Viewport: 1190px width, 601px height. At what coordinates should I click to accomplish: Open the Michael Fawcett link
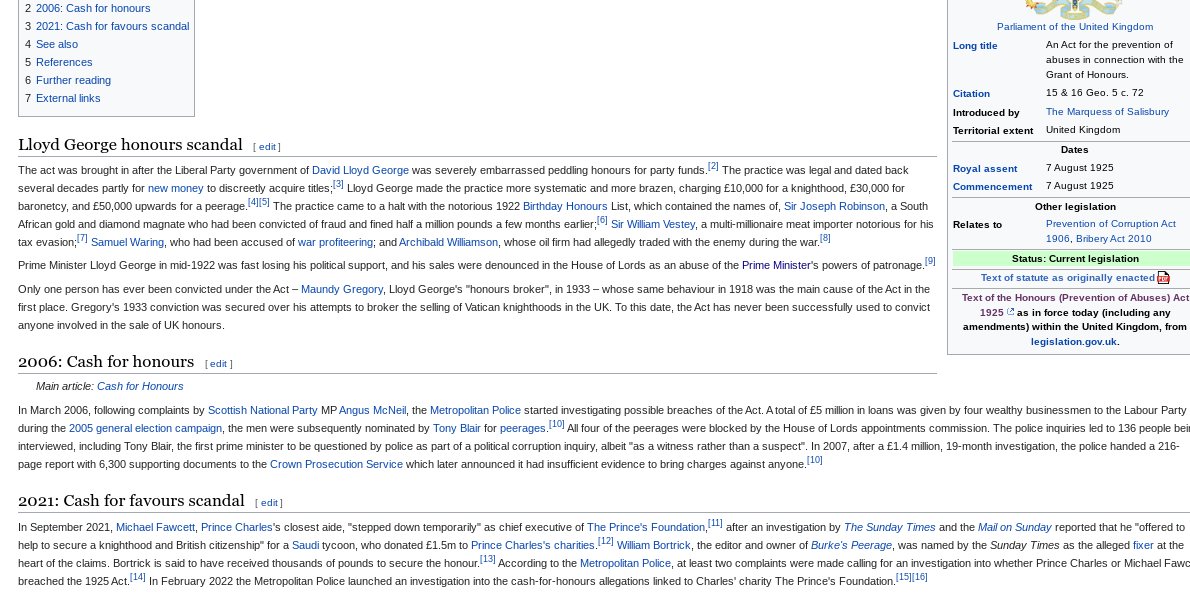pyautogui.click(x=155, y=528)
